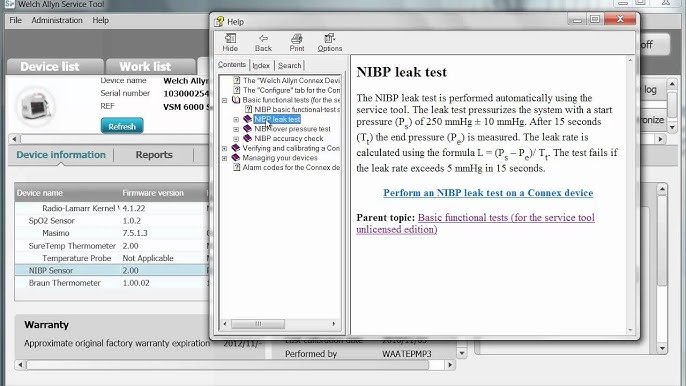Switch to the Work list tab
The image size is (686, 386).
[150, 67]
